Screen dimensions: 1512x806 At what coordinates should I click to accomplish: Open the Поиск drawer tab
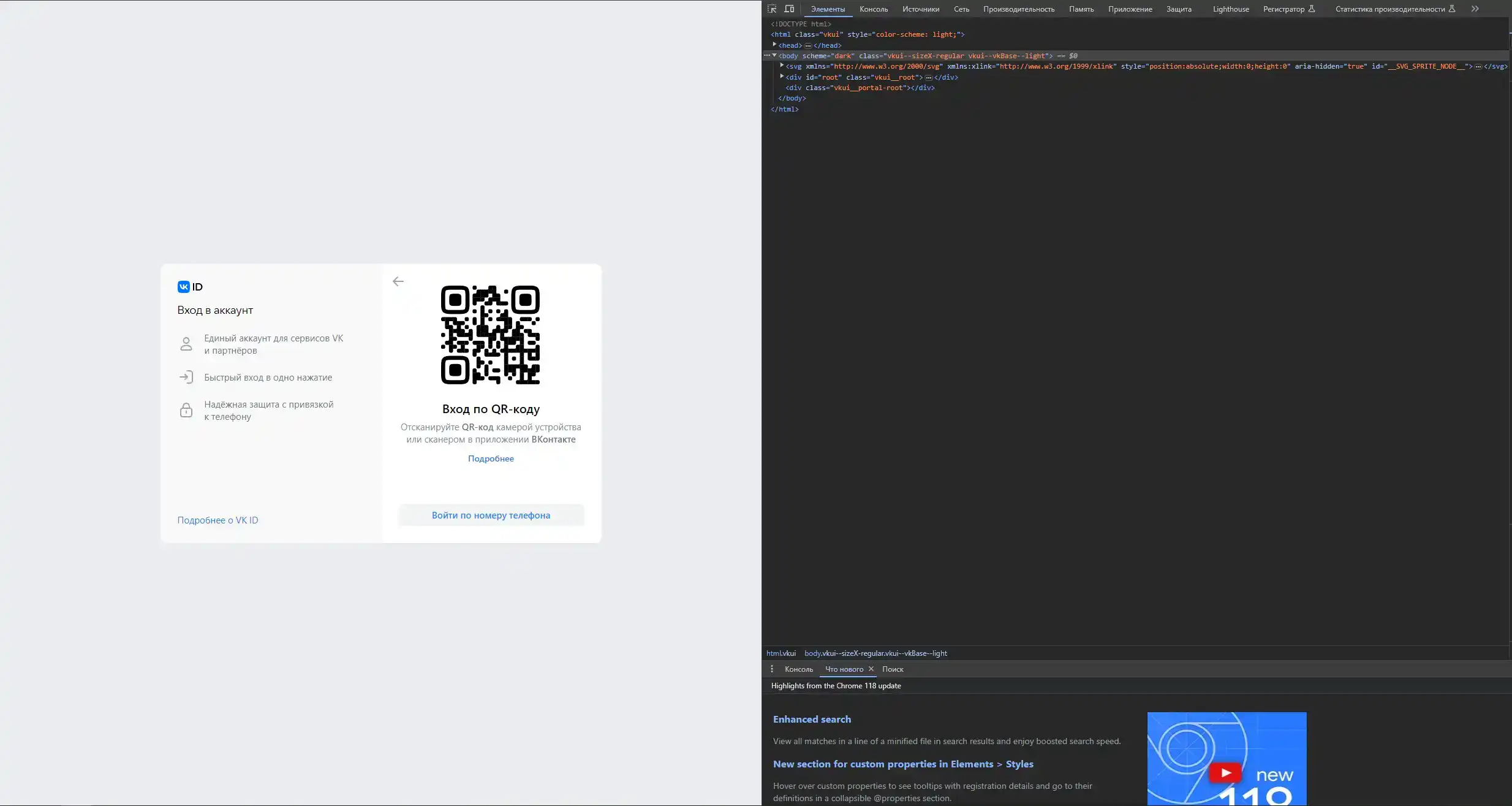pyautogui.click(x=893, y=669)
